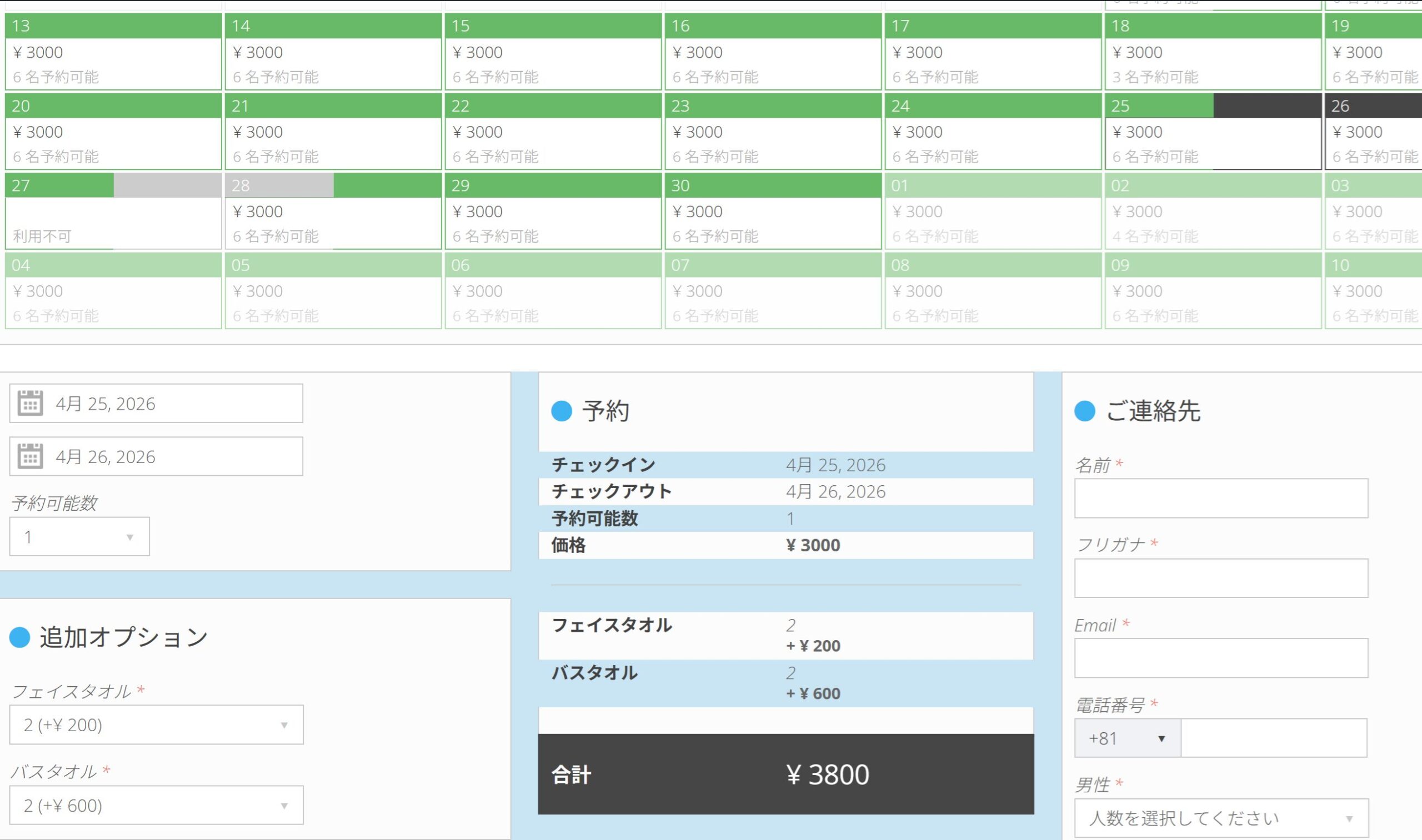The image size is (1422, 840).
Task: Click the フリガナ input field
Action: (1221, 579)
